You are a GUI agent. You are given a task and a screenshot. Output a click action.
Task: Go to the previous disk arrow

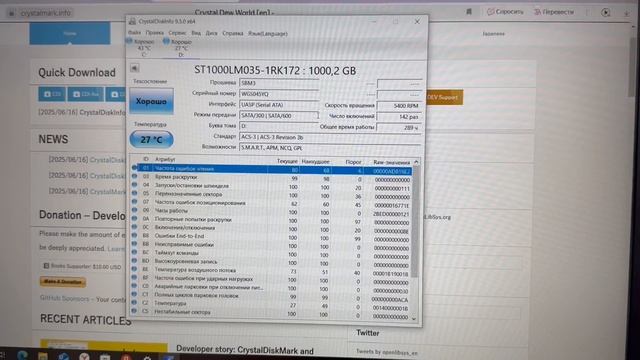click(134, 68)
